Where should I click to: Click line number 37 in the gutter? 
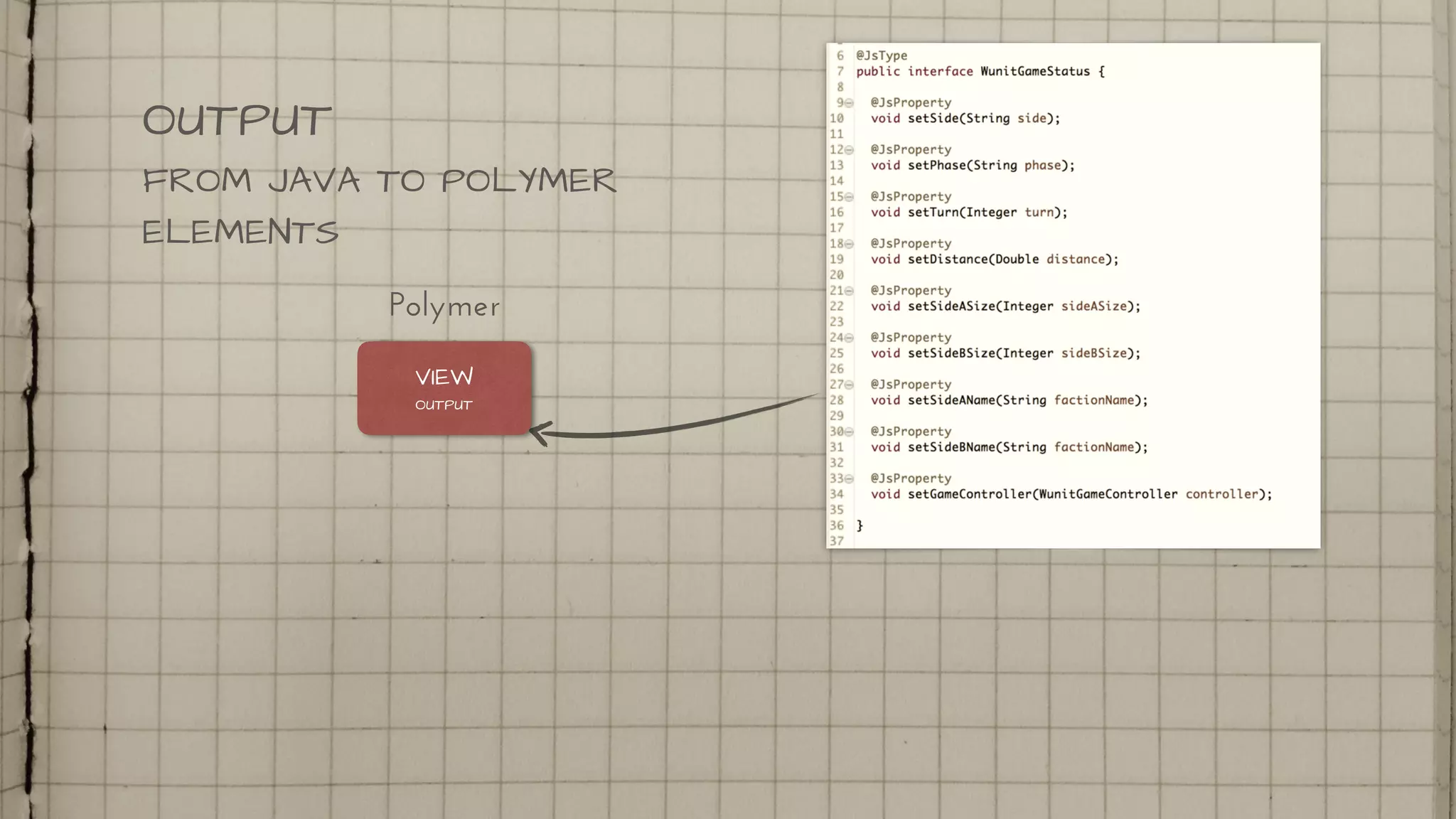[837, 541]
